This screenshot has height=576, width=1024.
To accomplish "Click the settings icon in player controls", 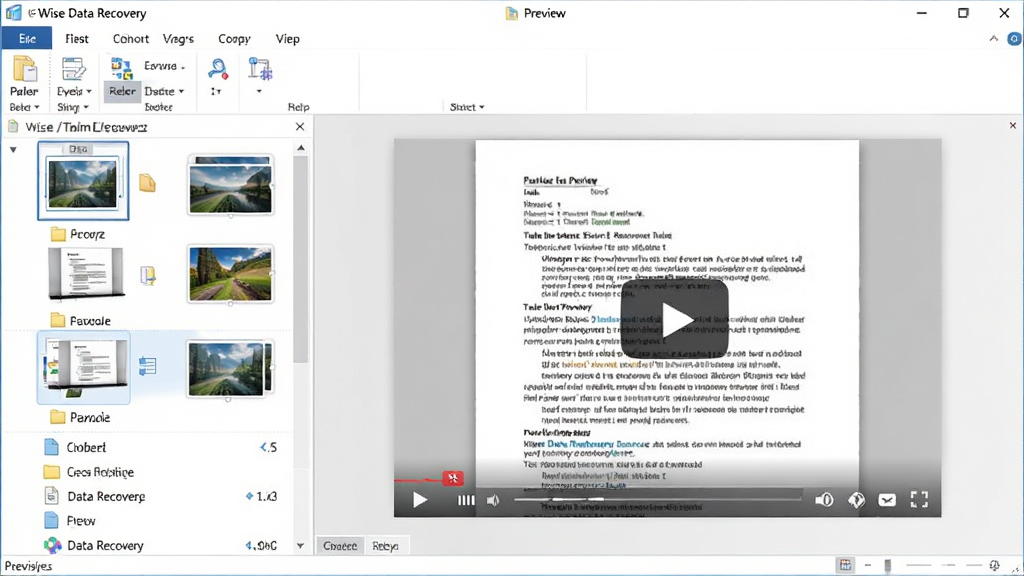I will pos(856,500).
